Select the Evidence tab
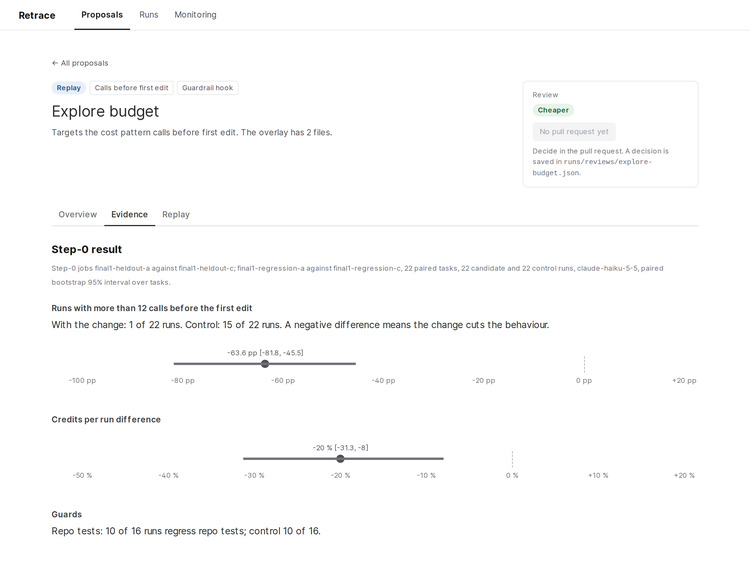The height and width of the screenshot is (573, 750). 129,214
